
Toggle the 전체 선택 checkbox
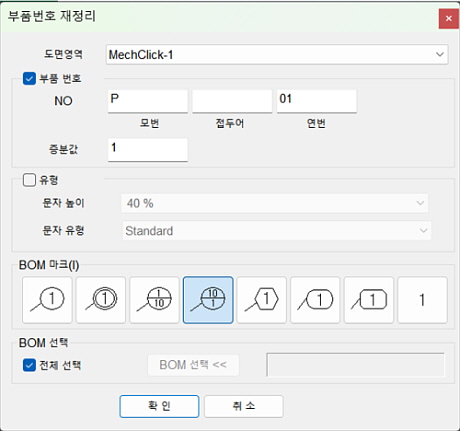[29, 365]
